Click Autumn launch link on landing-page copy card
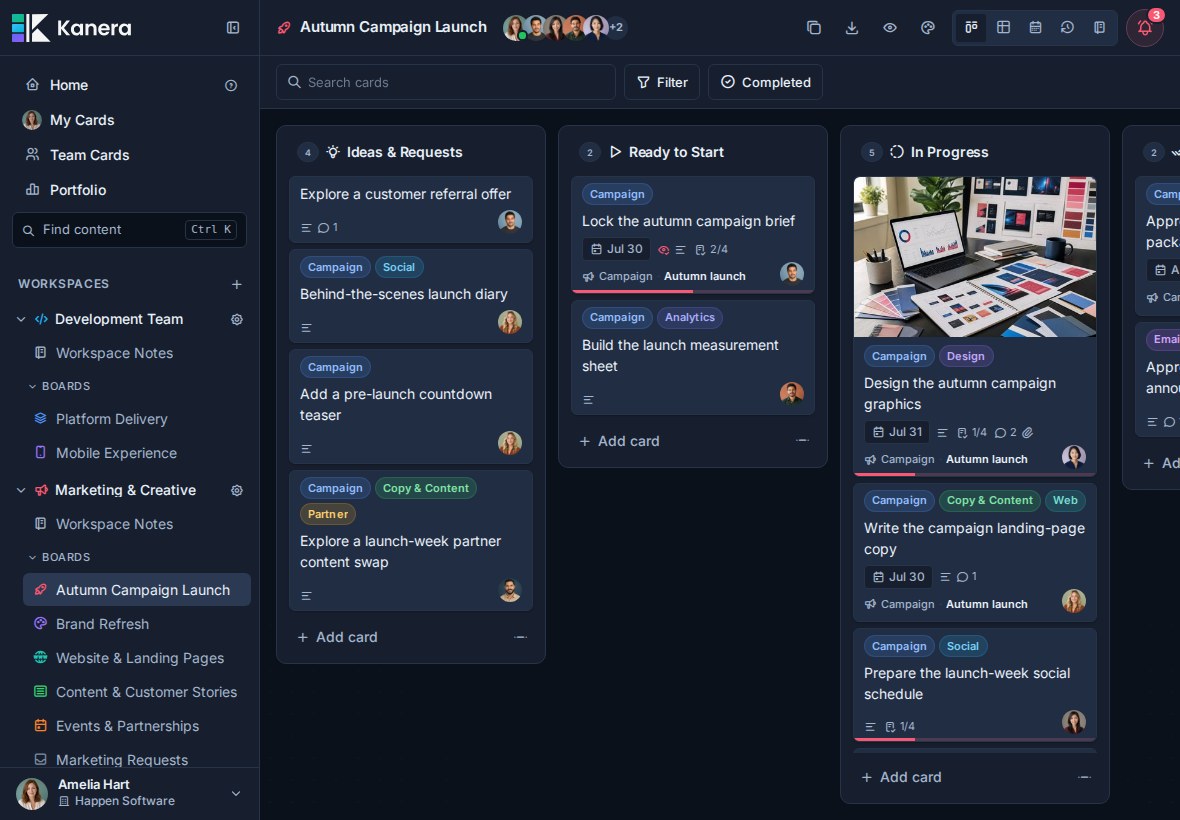 click(x=986, y=604)
